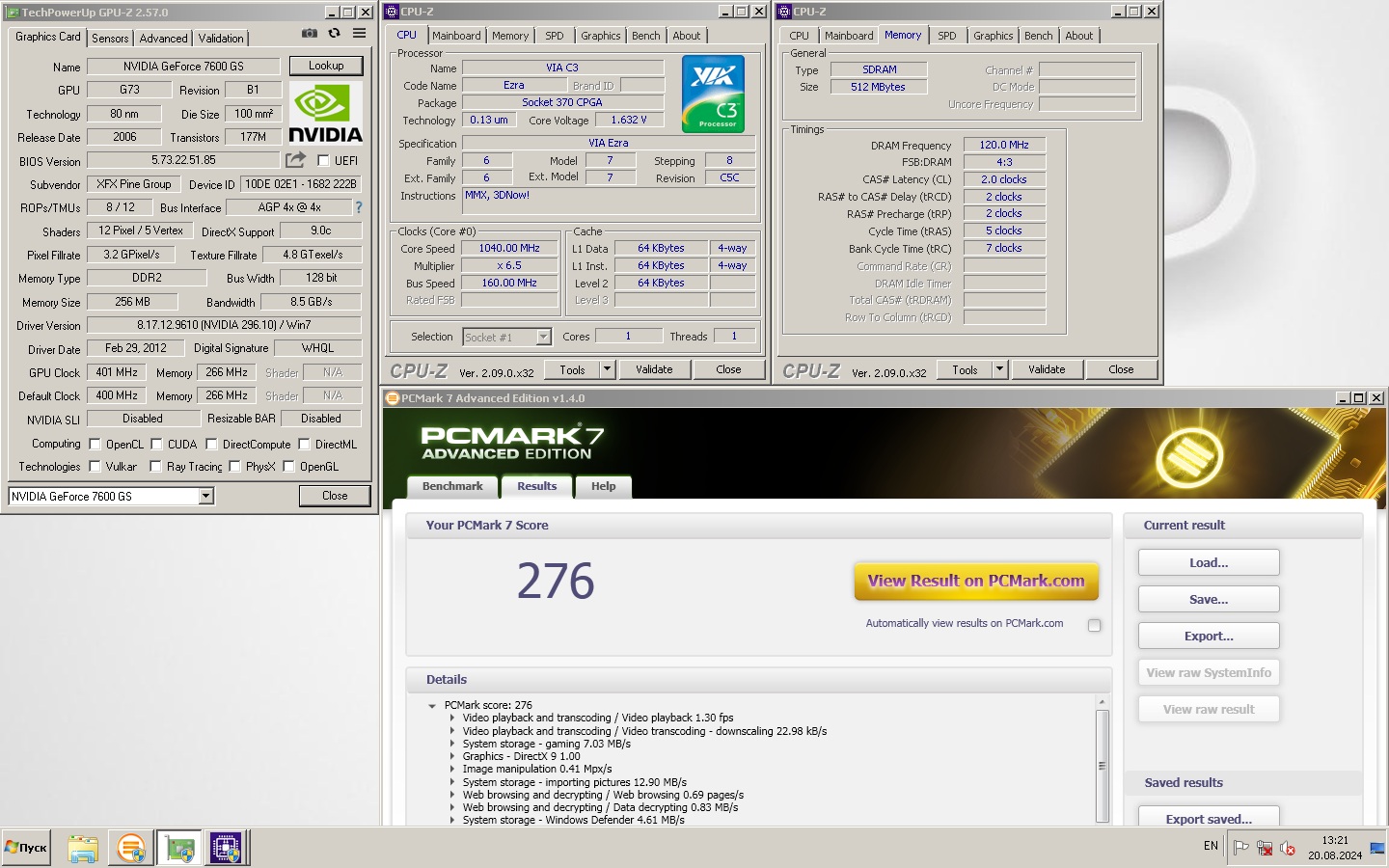Toggle the Ray Tracing checkbox

click(x=155, y=467)
